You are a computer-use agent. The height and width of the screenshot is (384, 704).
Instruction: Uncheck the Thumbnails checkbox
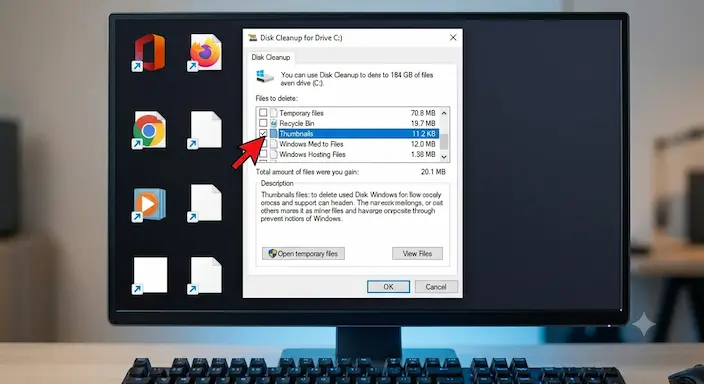(x=263, y=133)
